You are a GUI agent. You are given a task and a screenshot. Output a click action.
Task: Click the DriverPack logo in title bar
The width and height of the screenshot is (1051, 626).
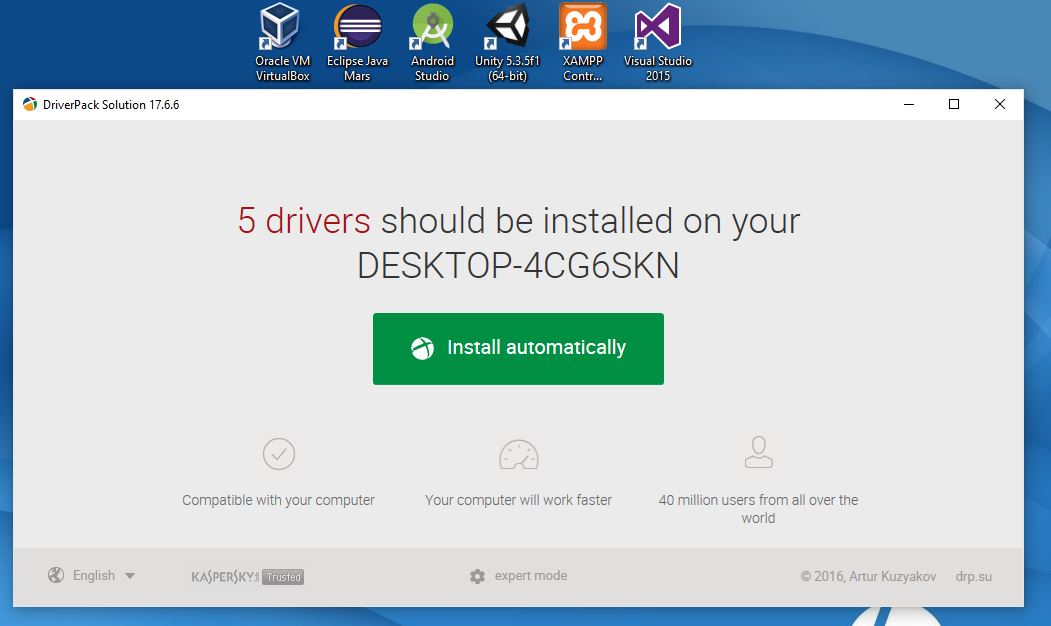[x=29, y=105]
